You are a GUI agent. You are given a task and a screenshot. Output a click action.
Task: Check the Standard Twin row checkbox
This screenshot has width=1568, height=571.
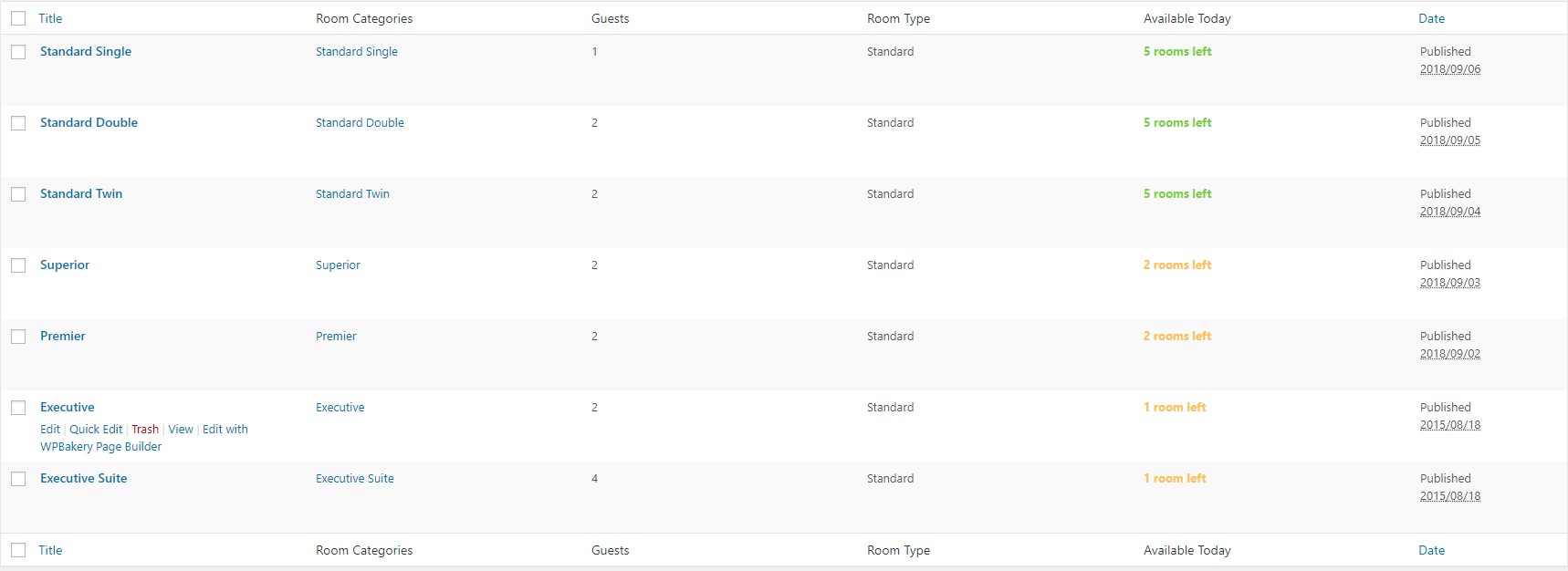(x=18, y=194)
